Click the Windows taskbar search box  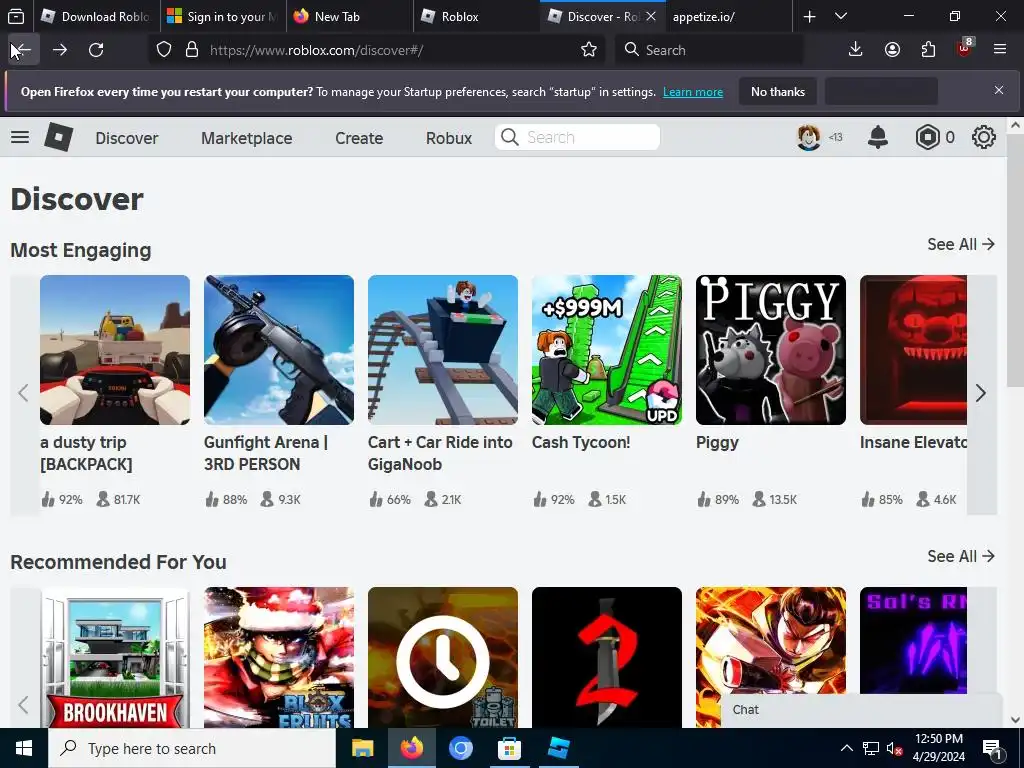tap(192, 748)
